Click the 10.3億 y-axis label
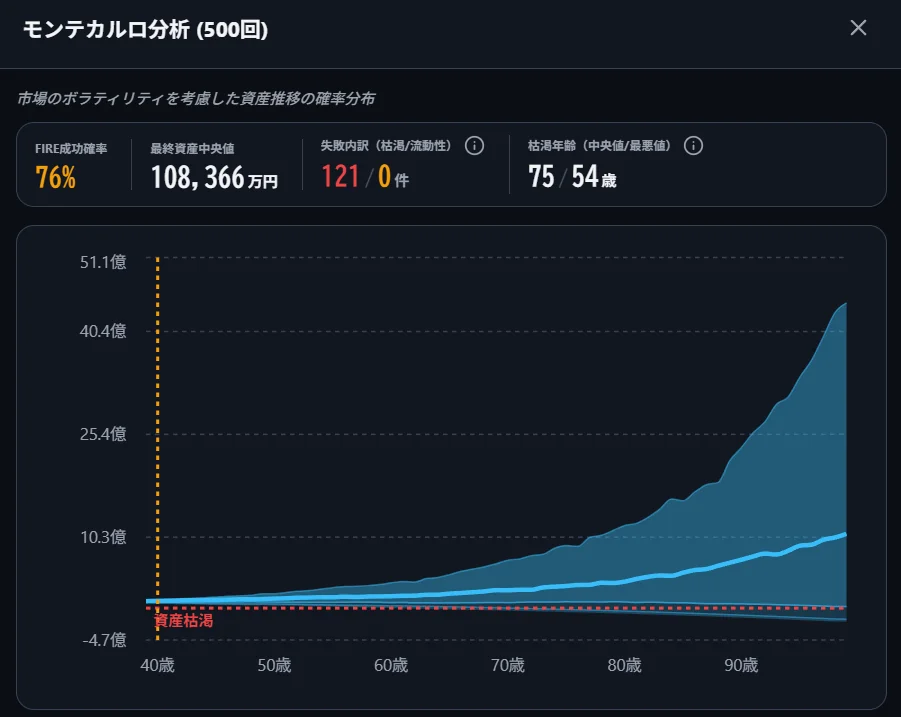901x717 pixels. pyautogui.click(x=103, y=537)
